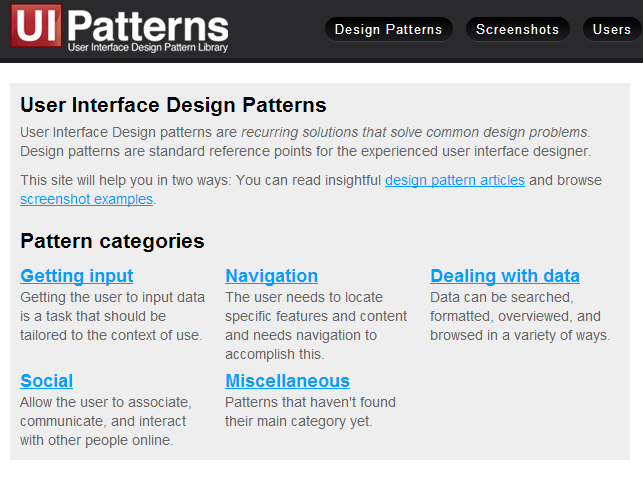Viewport: 643px width, 480px height.
Task: Click the Navigation category description text
Action: [x=316, y=325]
